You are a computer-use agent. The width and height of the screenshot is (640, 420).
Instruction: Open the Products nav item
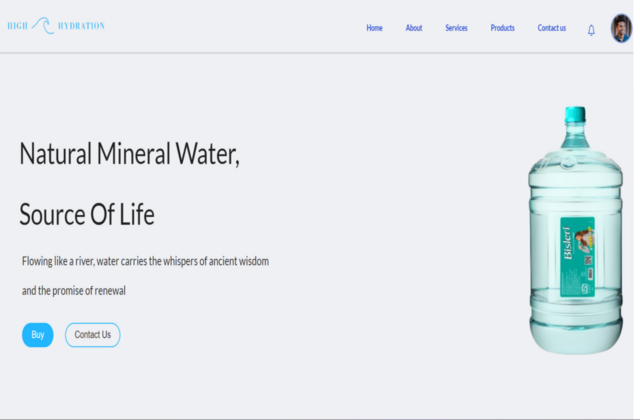502,28
